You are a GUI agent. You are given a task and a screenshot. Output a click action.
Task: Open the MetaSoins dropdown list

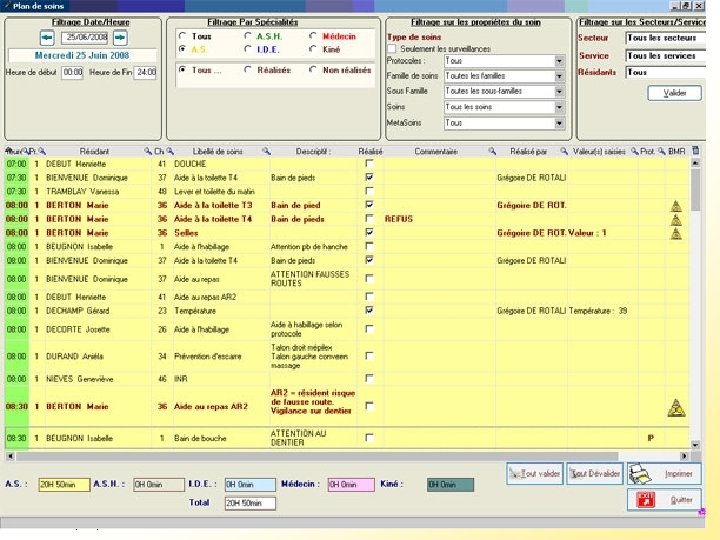click(559, 123)
